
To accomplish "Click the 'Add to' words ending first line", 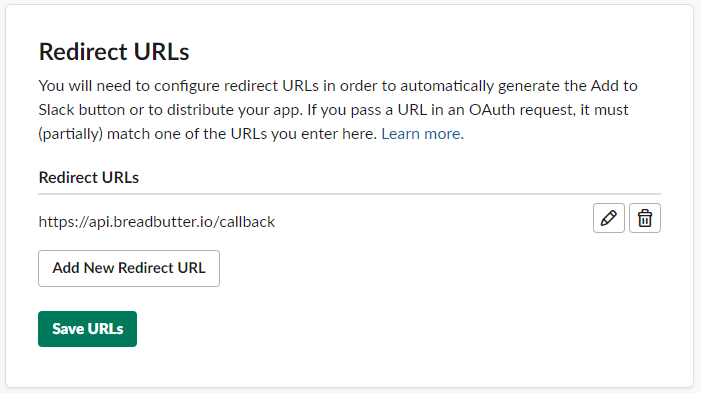I will 614,86.
